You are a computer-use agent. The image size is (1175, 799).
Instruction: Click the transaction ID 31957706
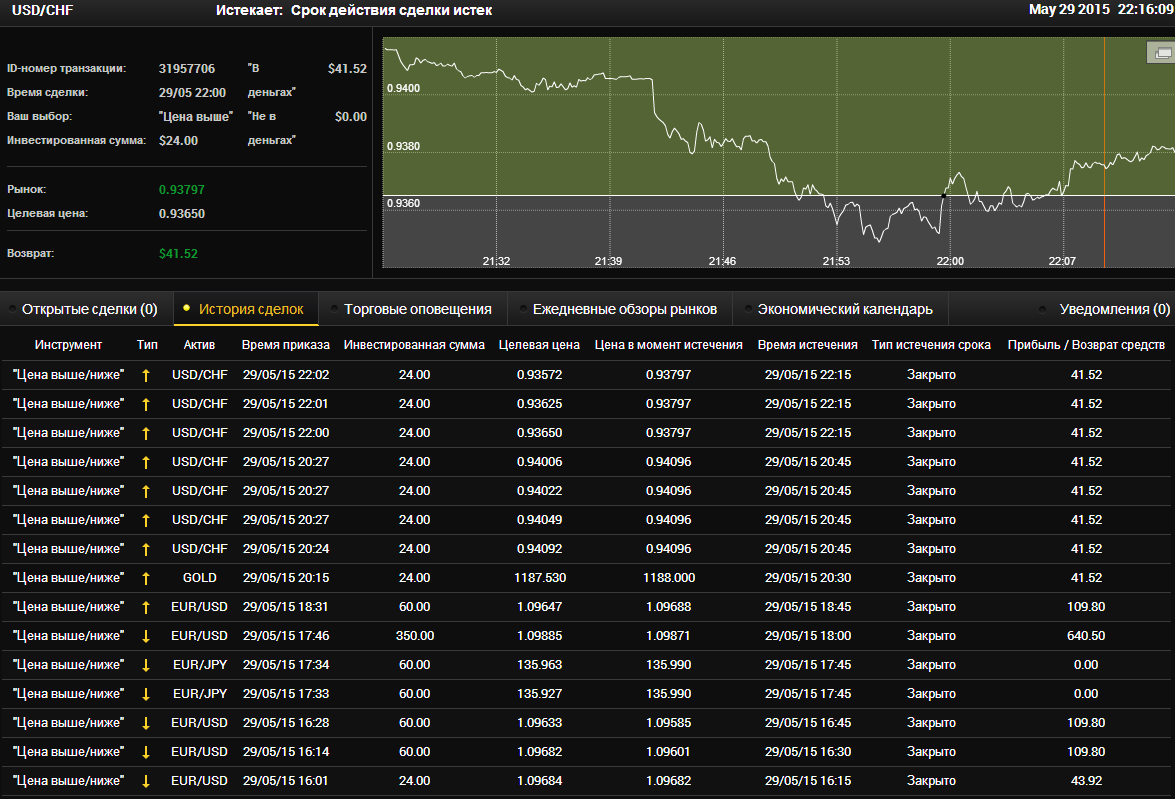[x=187, y=69]
